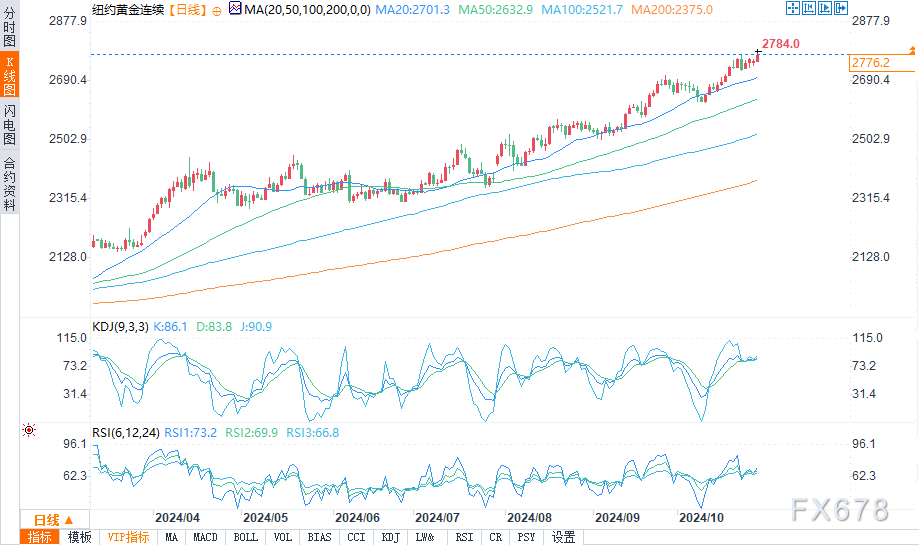Click the MA indicator chart icon

click(x=234, y=9)
